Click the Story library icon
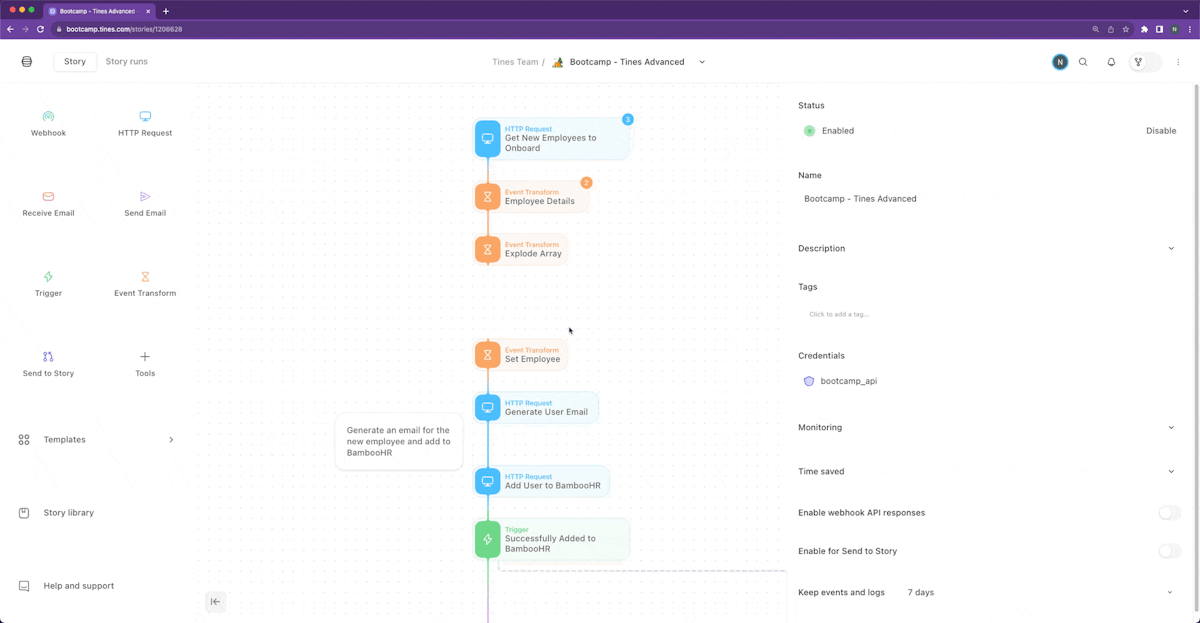This screenshot has height=623, width=1200. coord(24,513)
